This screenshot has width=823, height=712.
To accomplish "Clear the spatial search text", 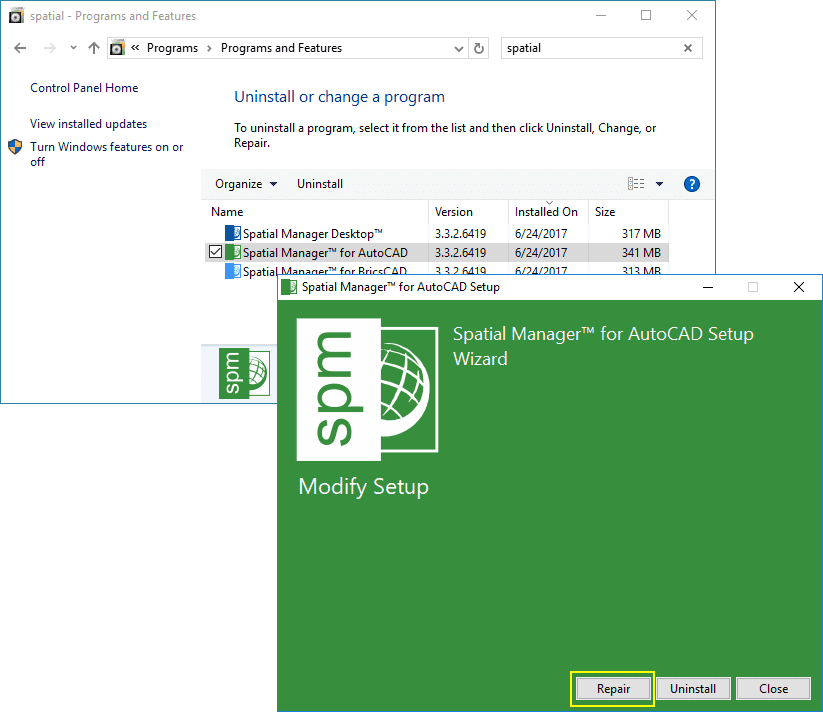I will point(688,48).
